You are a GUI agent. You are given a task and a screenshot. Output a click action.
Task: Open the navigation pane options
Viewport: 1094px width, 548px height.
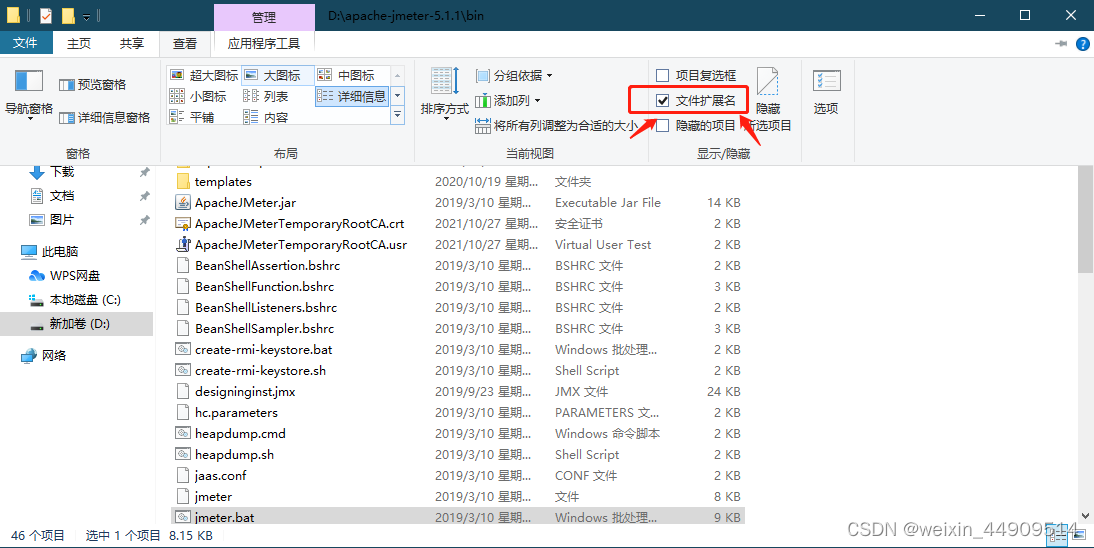click(x=29, y=94)
